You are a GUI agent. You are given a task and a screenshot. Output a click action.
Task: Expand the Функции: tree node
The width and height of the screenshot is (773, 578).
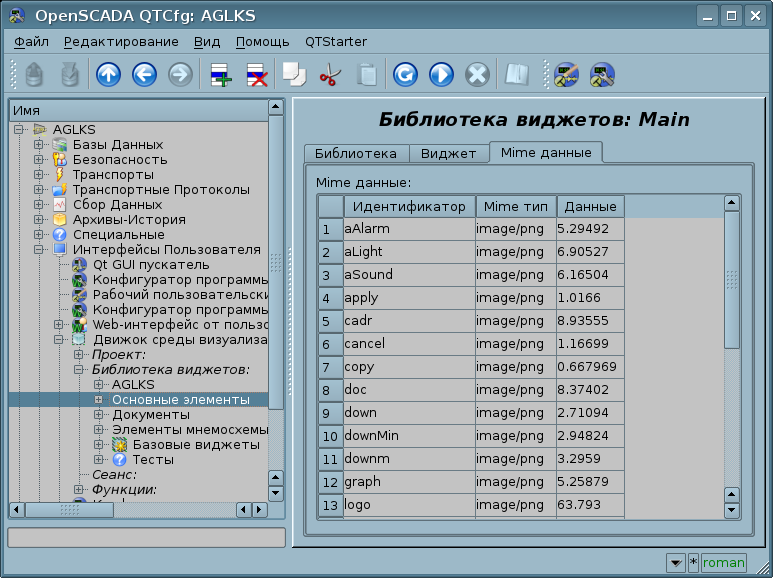(78, 489)
